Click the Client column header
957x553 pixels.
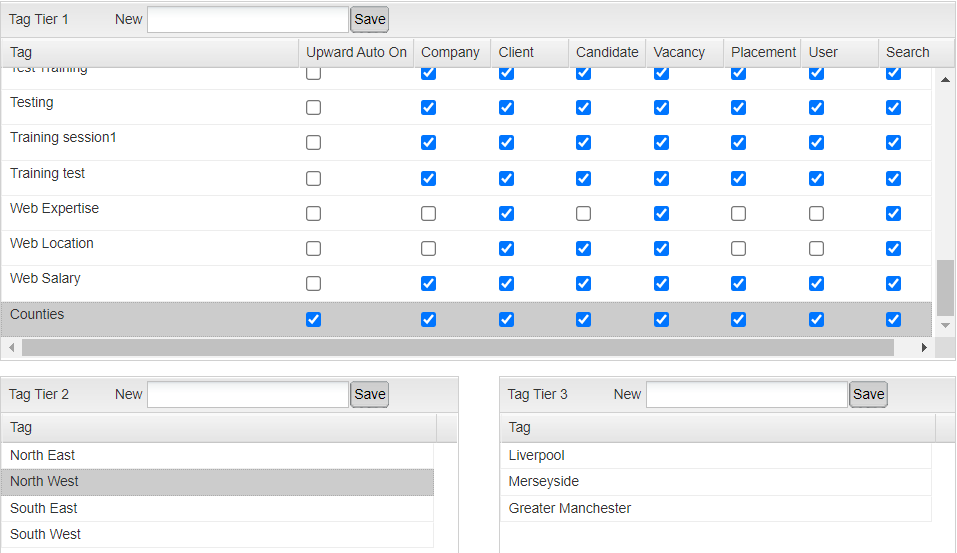pyautogui.click(x=530, y=52)
